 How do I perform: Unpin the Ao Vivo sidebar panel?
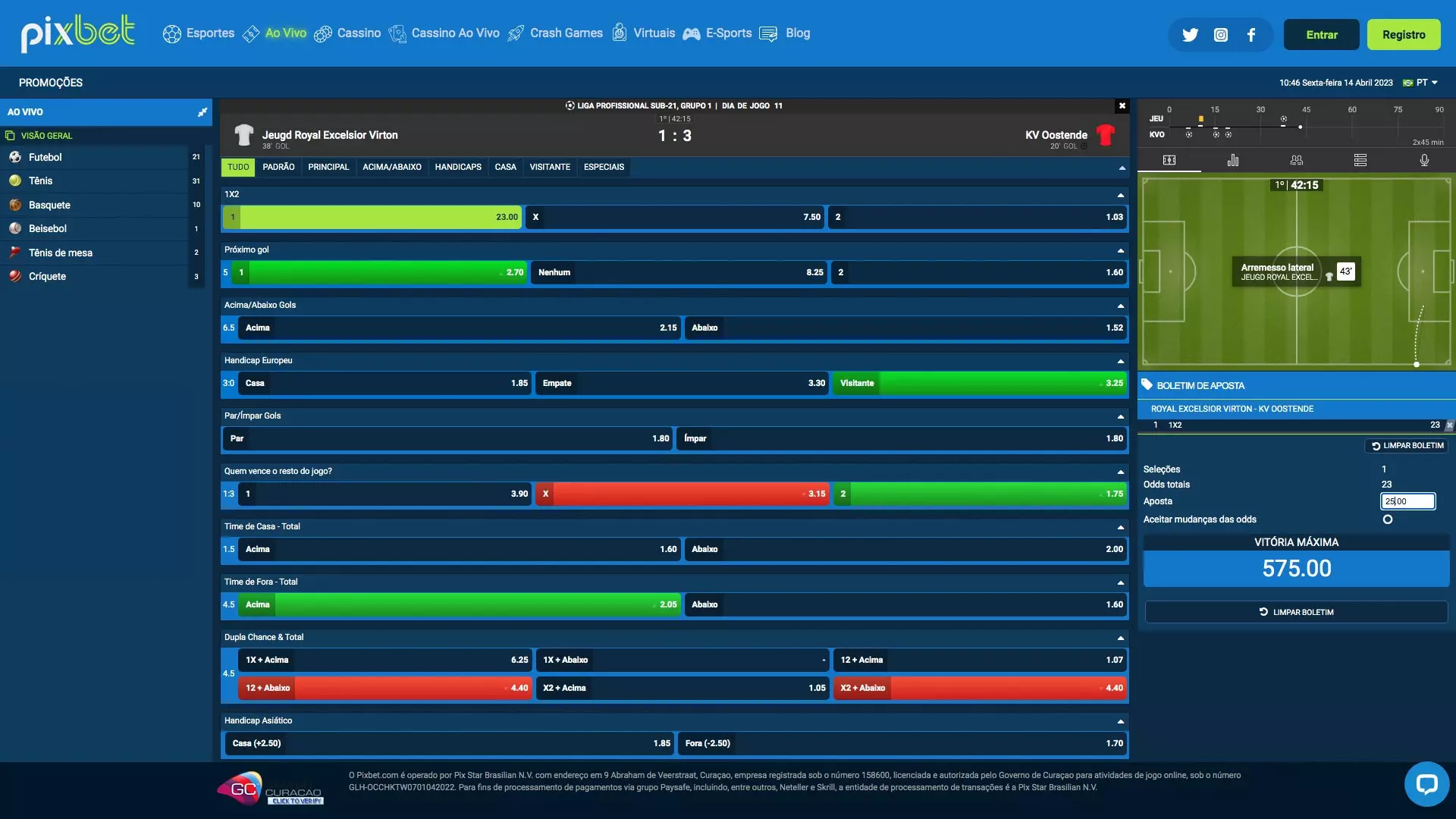pyautogui.click(x=202, y=112)
